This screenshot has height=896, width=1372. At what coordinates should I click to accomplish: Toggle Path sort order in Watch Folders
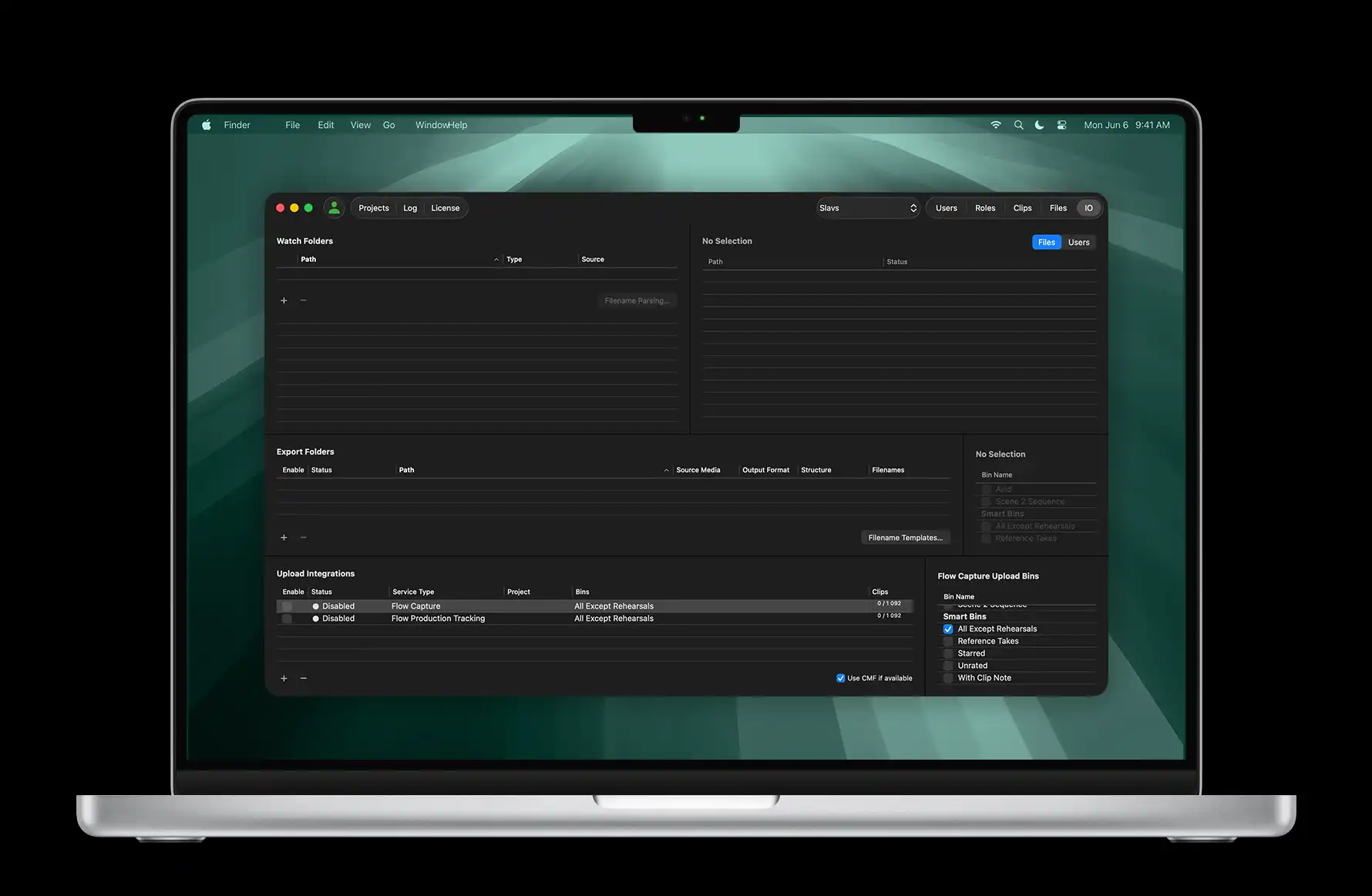point(496,259)
